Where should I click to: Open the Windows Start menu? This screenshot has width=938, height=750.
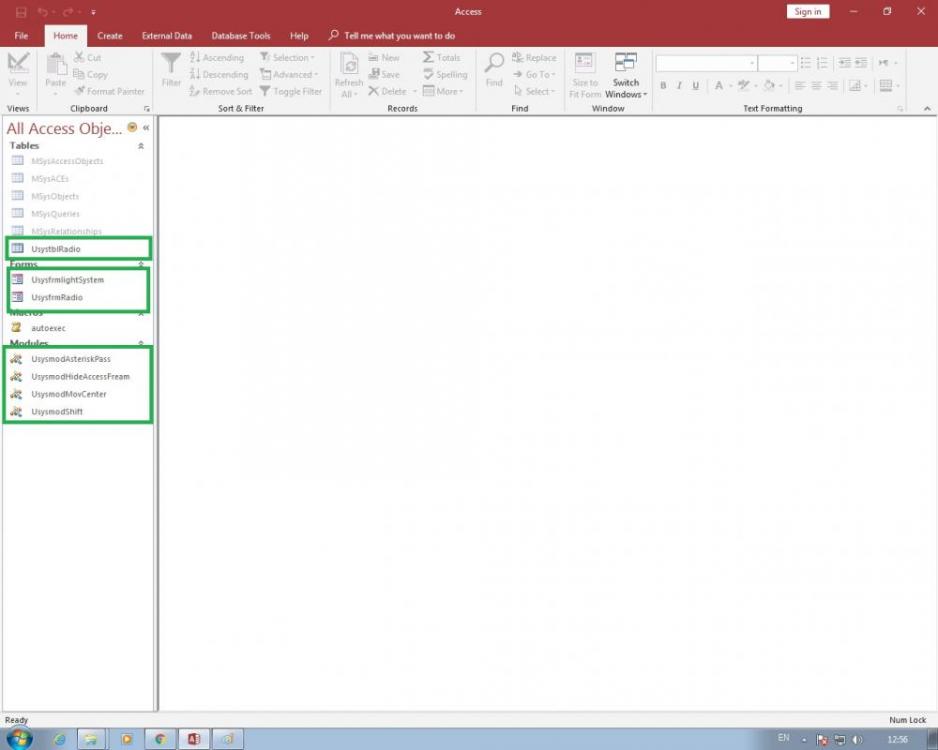pyautogui.click(x=19, y=739)
